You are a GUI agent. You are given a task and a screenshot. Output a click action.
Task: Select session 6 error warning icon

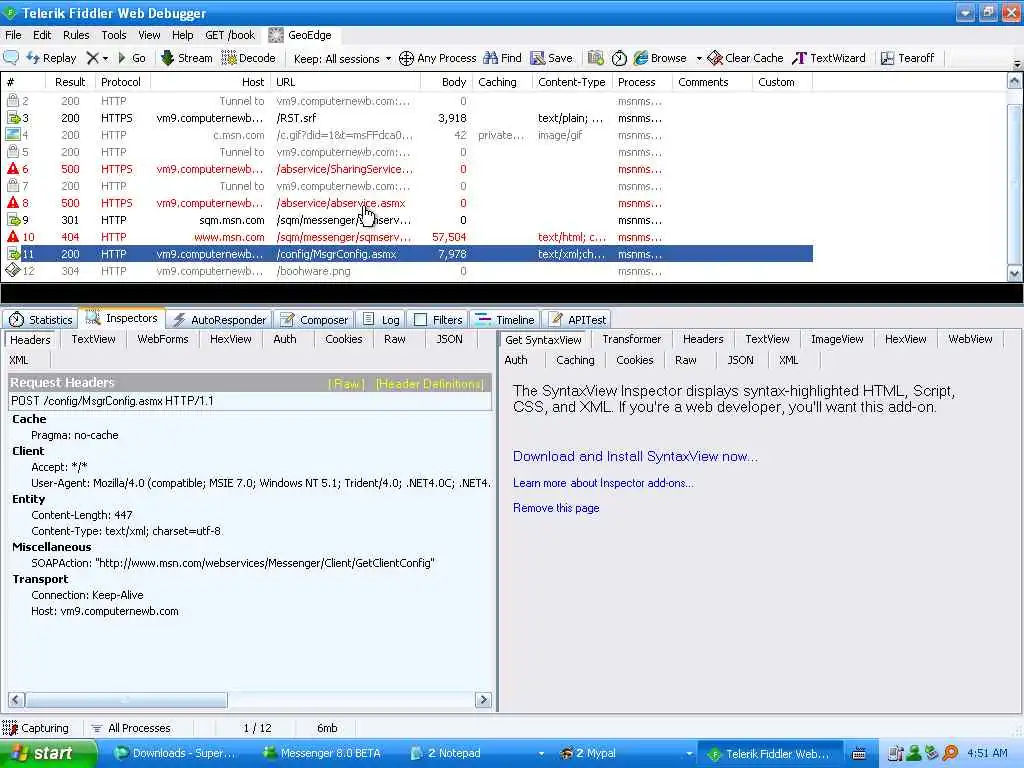pos(12,168)
